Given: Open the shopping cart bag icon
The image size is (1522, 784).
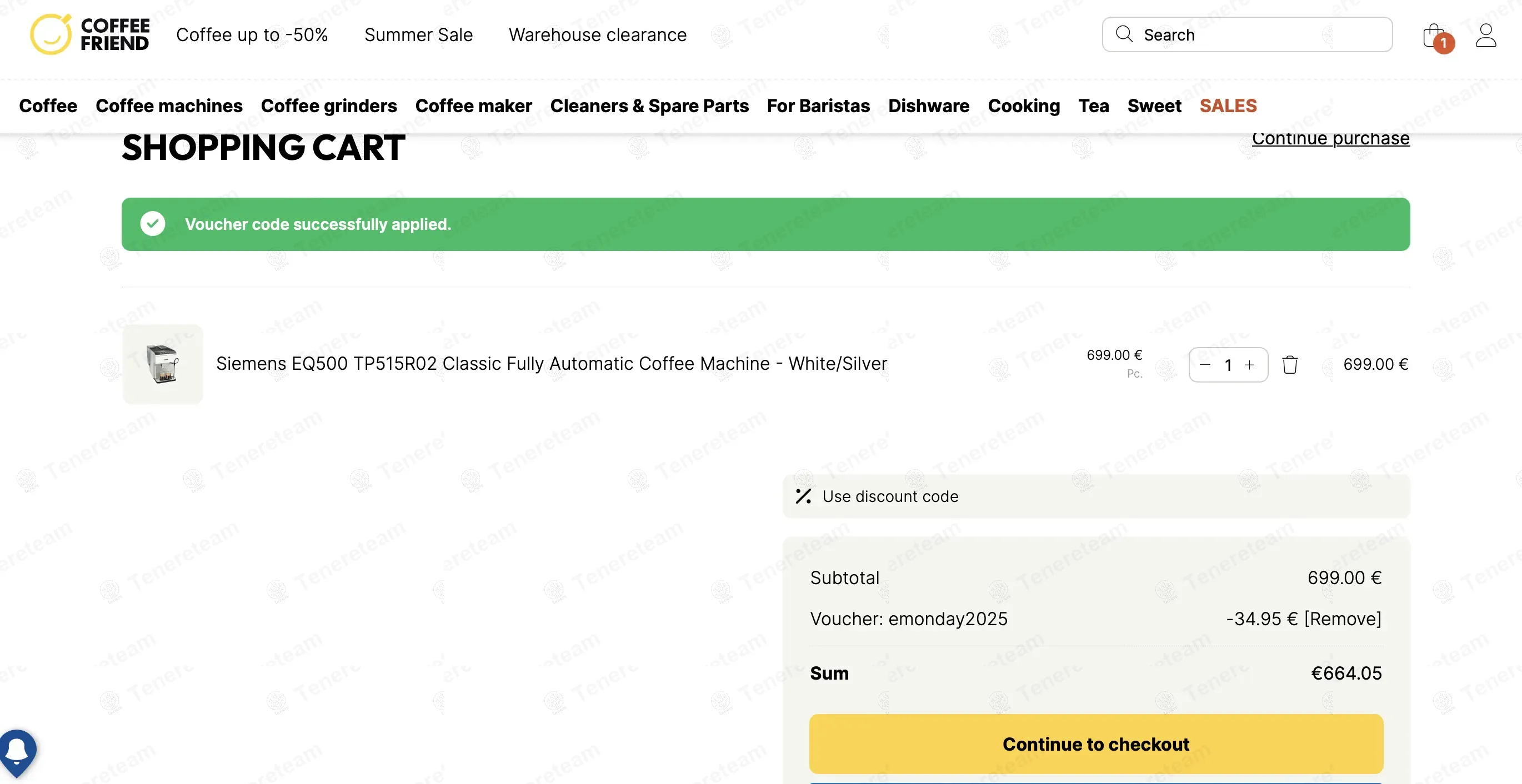Looking at the screenshot, I should click(x=1435, y=36).
